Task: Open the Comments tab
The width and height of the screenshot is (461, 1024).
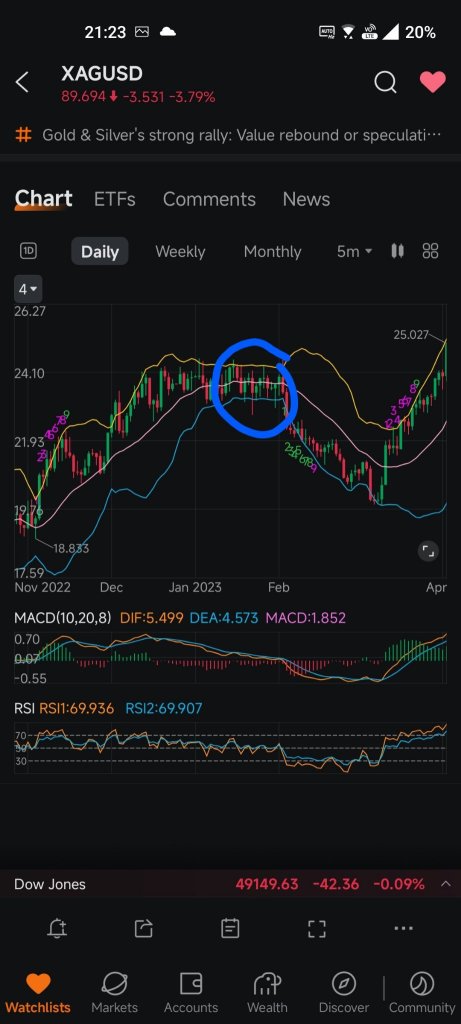Action: 209,199
